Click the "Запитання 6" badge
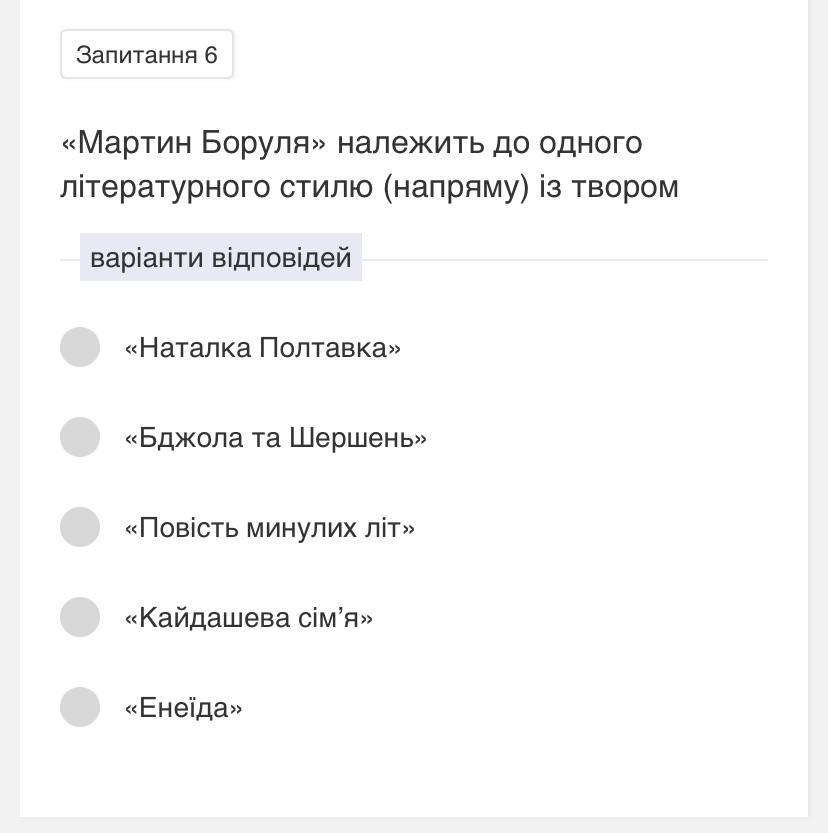Screen dimensions: 828x833 pos(147,54)
